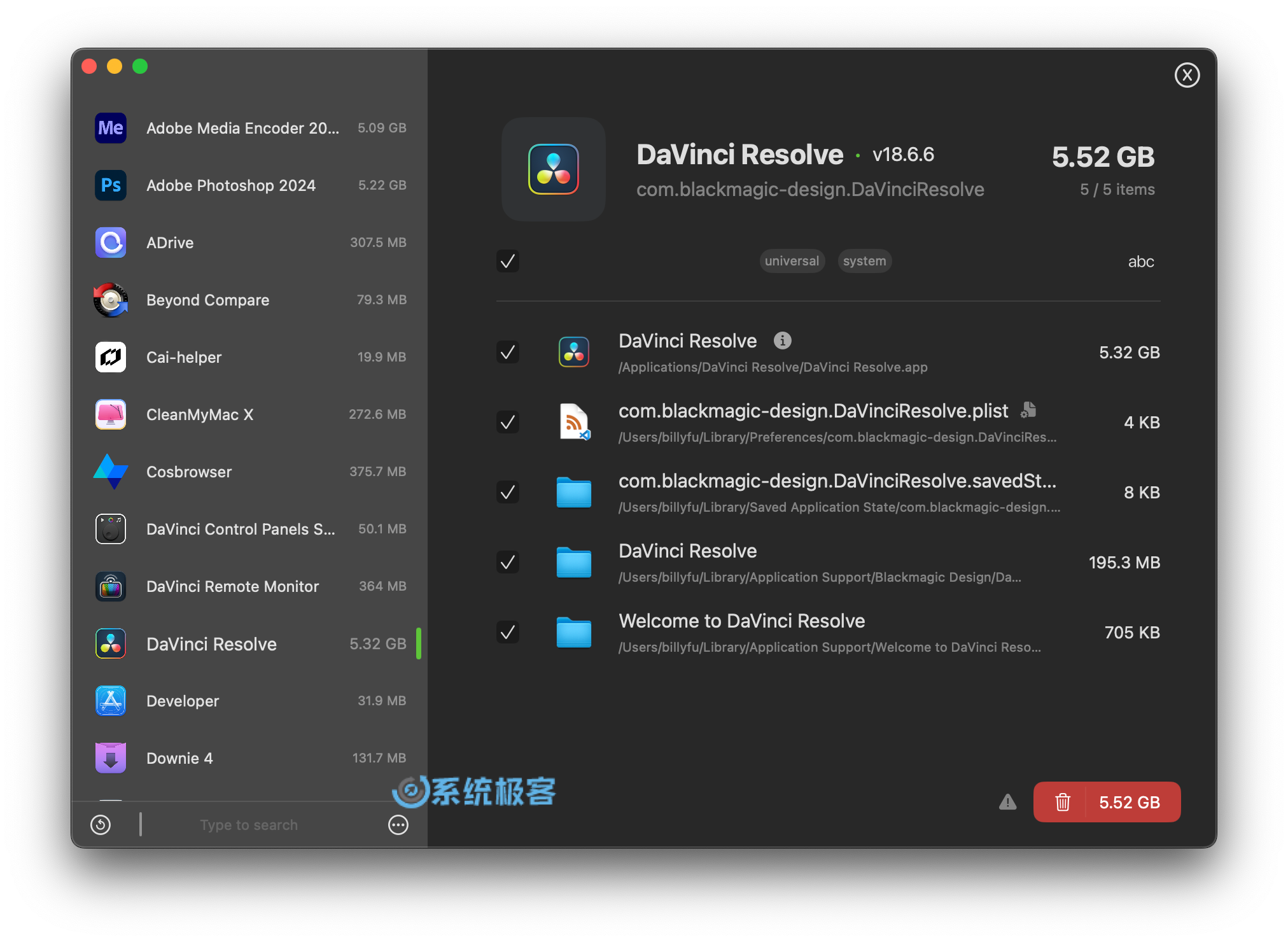Screen dimensions: 1288x942
Task: Open the history clock icon
Action: pyautogui.click(x=101, y=825)
